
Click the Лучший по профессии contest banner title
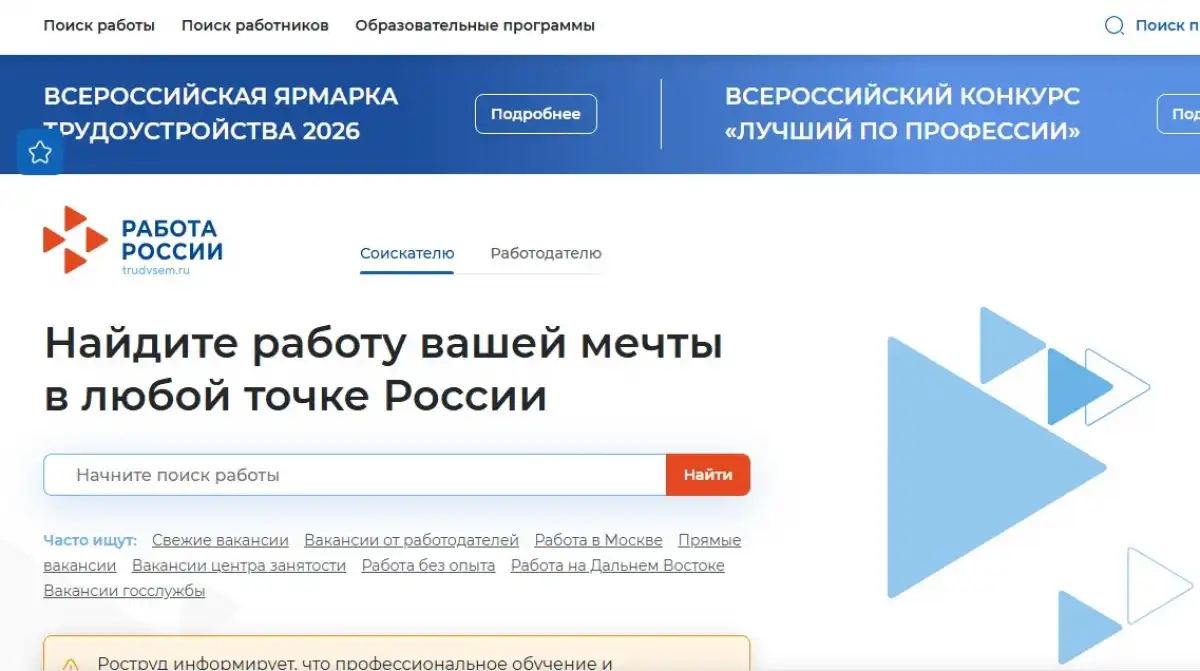(x=903, y=114)
